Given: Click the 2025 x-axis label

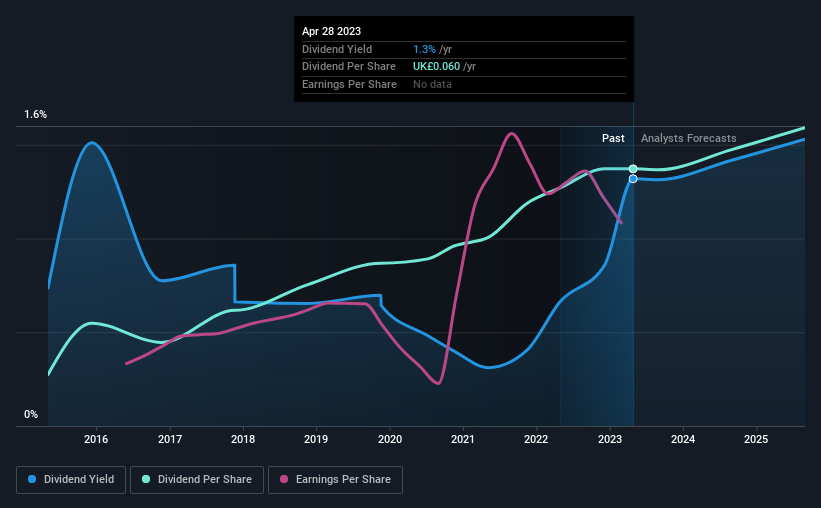Looking at the screenshot, I should pos(756,439).
